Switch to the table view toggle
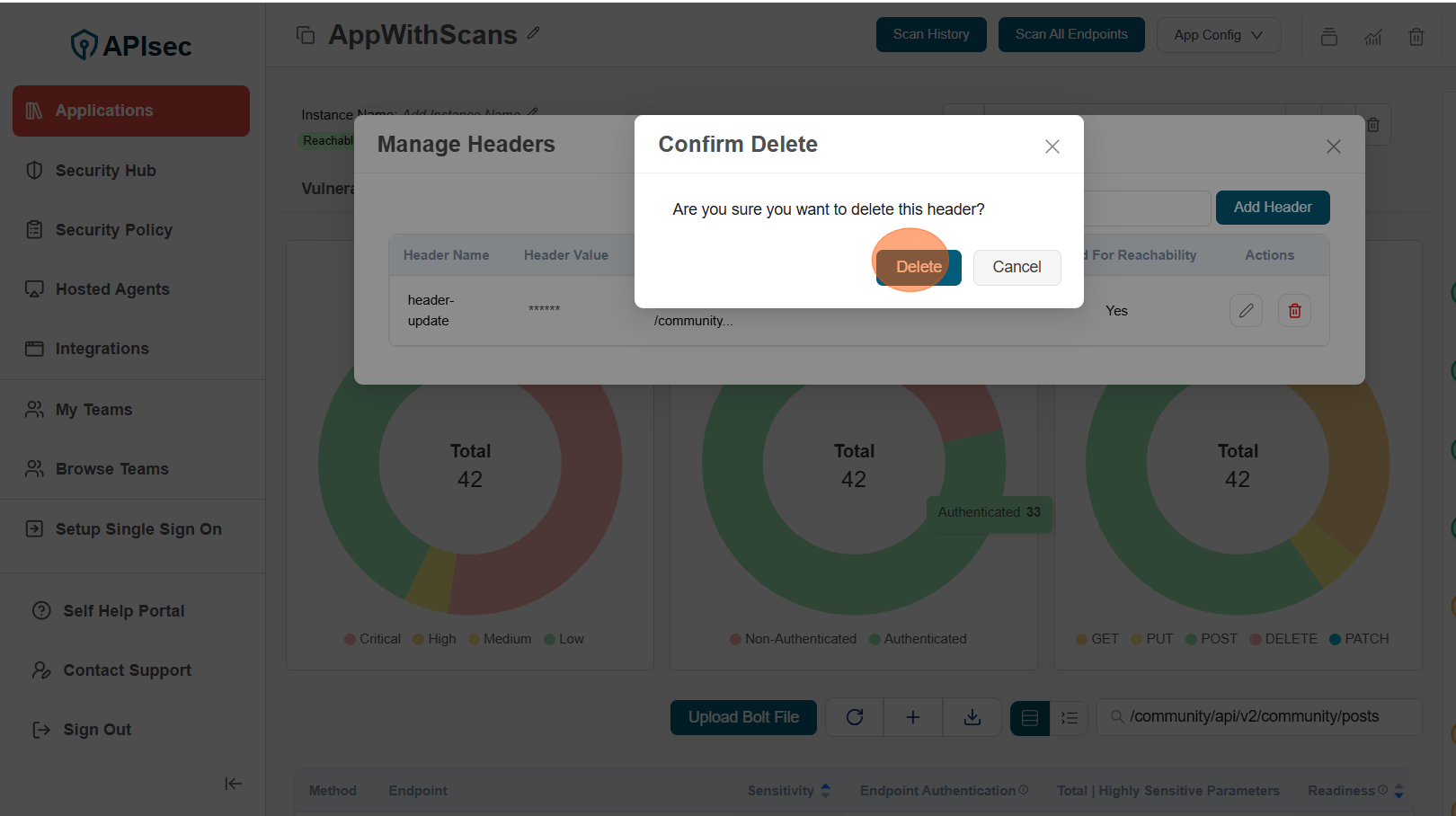This screenshot has width=1456, height=816. click(x=1030, y=718)
